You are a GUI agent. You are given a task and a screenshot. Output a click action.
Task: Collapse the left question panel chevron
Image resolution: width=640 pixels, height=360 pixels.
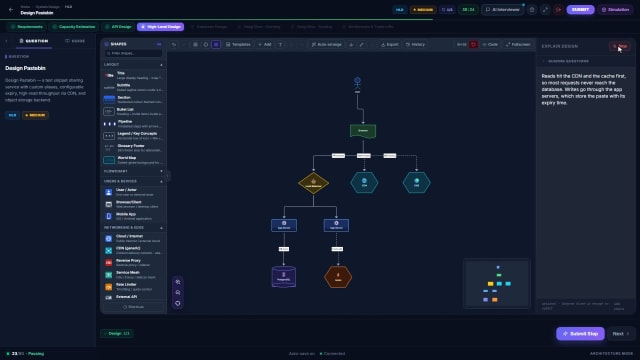7,41
